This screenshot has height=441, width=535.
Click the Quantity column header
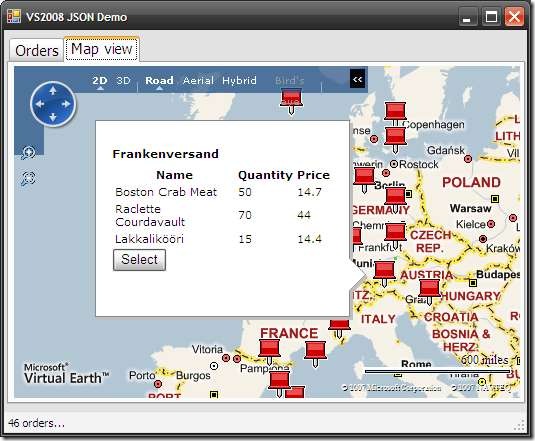(x=265, y=175)
